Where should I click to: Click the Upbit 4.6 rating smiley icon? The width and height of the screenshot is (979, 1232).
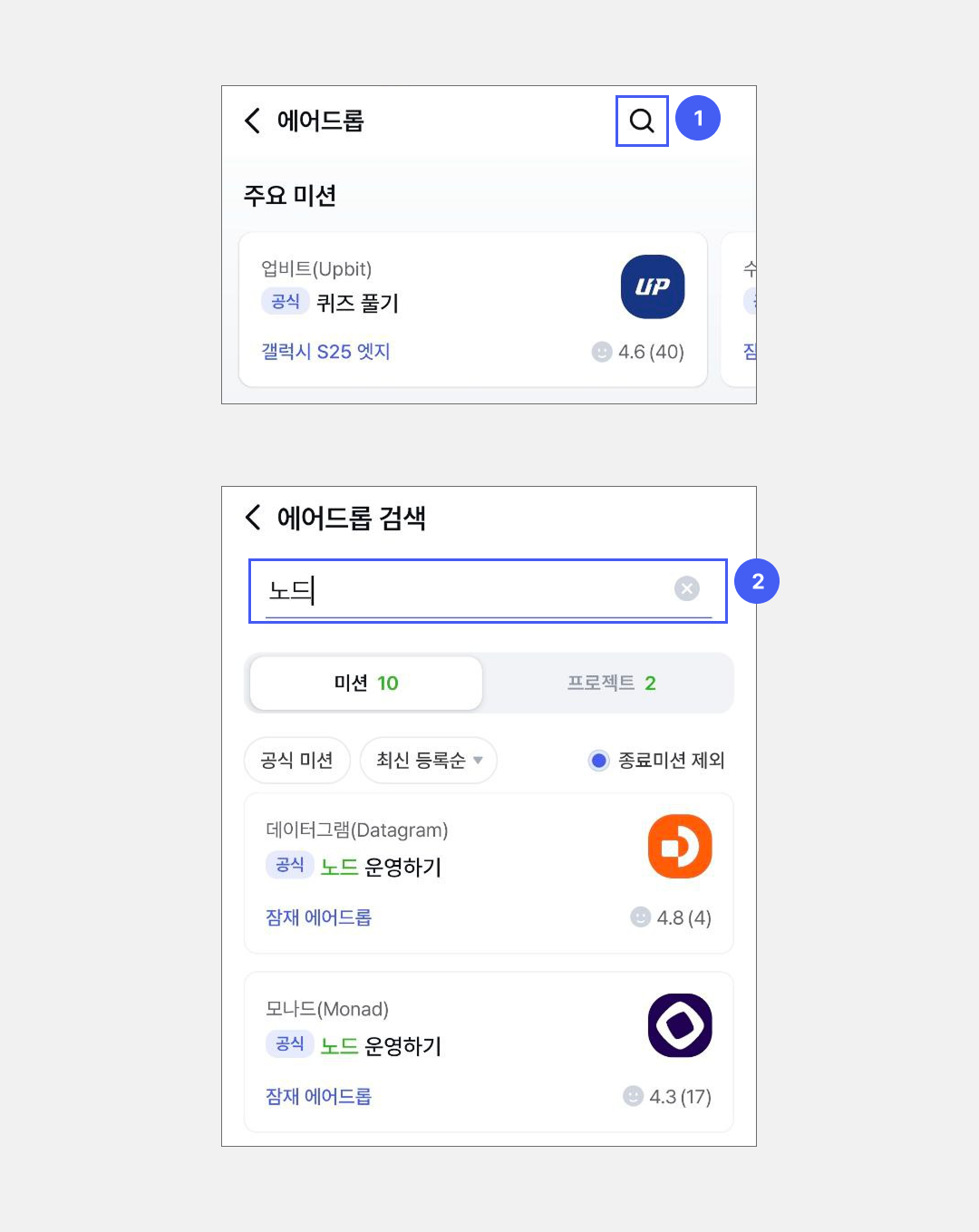click(602, 352)
